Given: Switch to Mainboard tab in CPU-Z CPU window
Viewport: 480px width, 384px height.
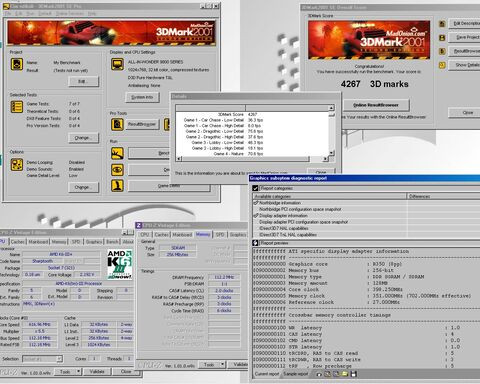Looking at the screenshot, I should (38, 242).
